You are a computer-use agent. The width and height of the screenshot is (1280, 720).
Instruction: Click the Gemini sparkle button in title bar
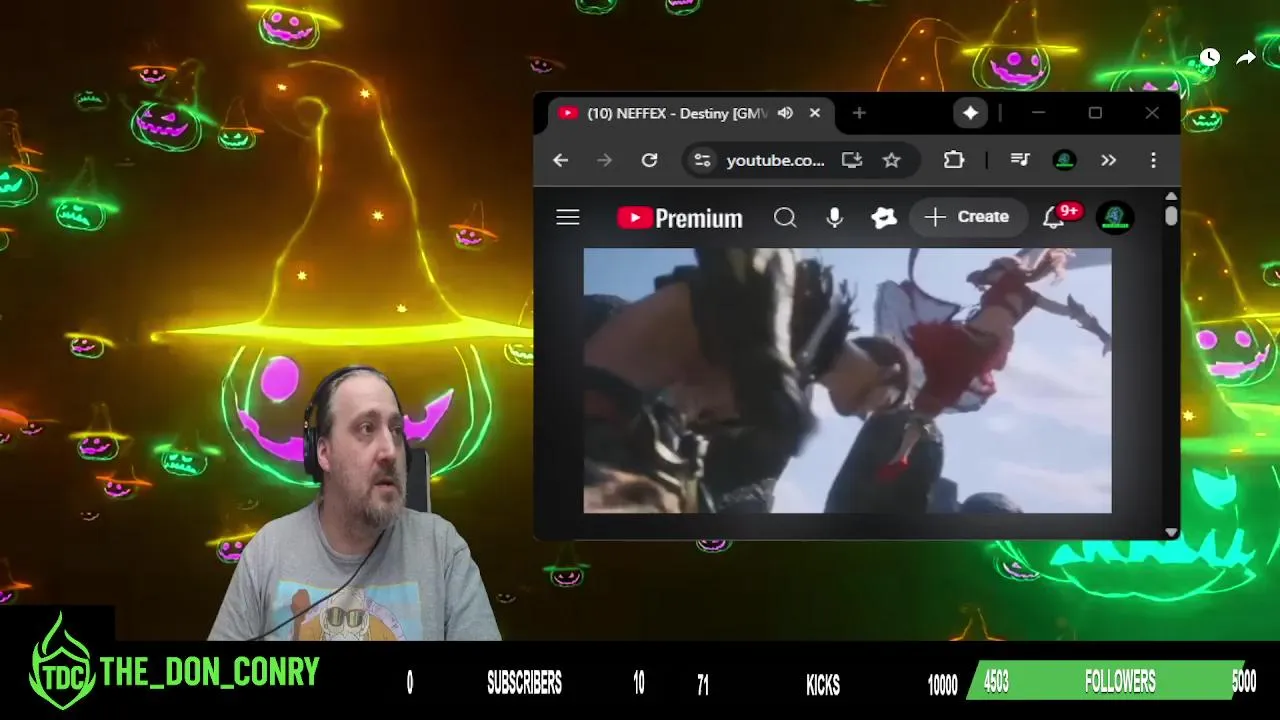(x=970, y=113)
